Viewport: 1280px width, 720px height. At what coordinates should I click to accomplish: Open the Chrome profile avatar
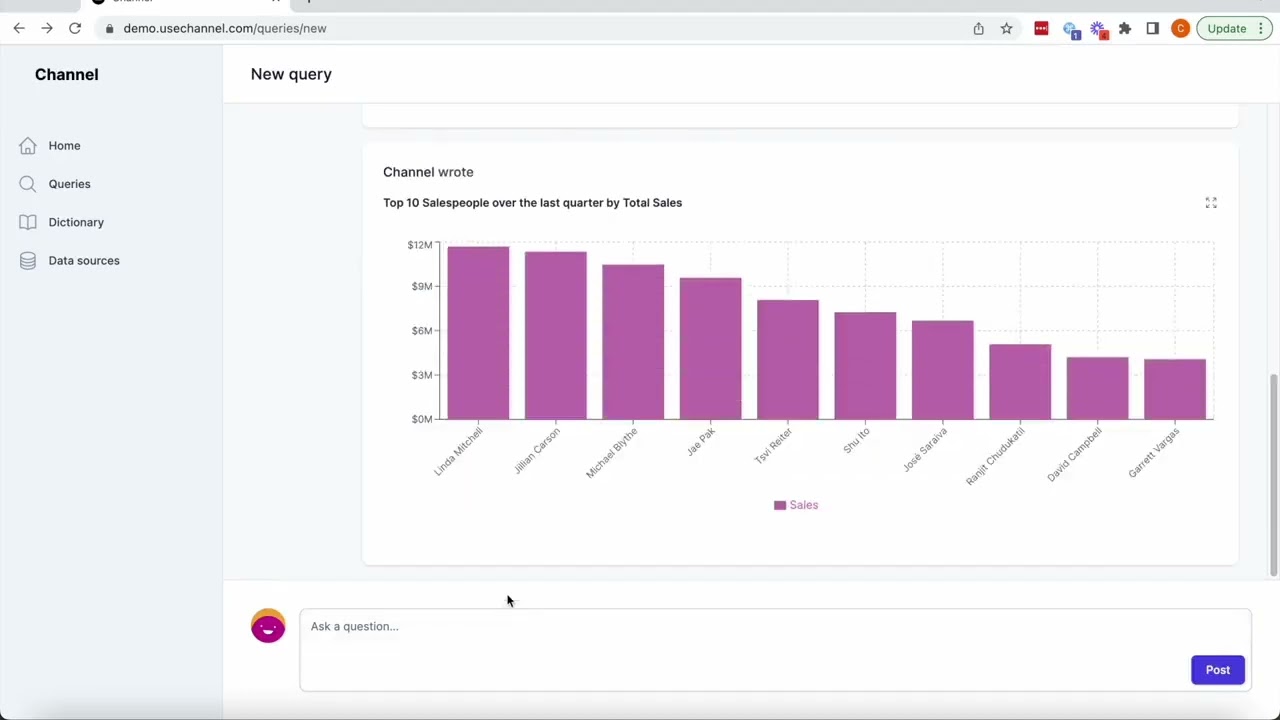[1180, 28]
